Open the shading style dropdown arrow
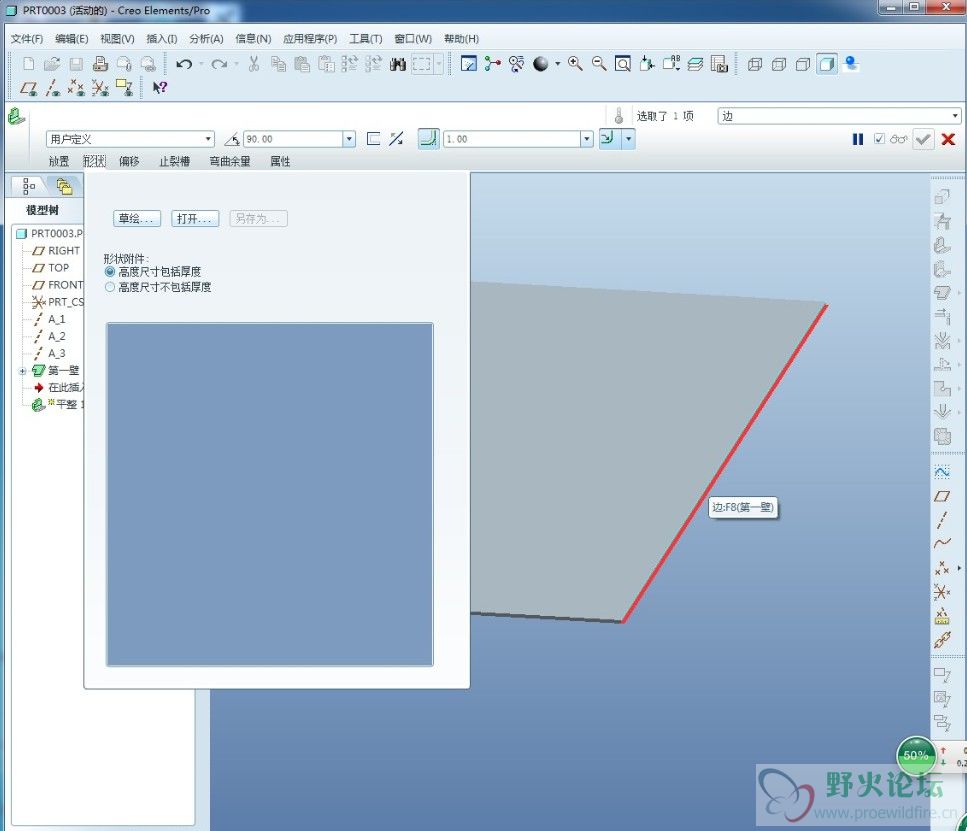This screenshot has width=967, height=831. point(558,64)
